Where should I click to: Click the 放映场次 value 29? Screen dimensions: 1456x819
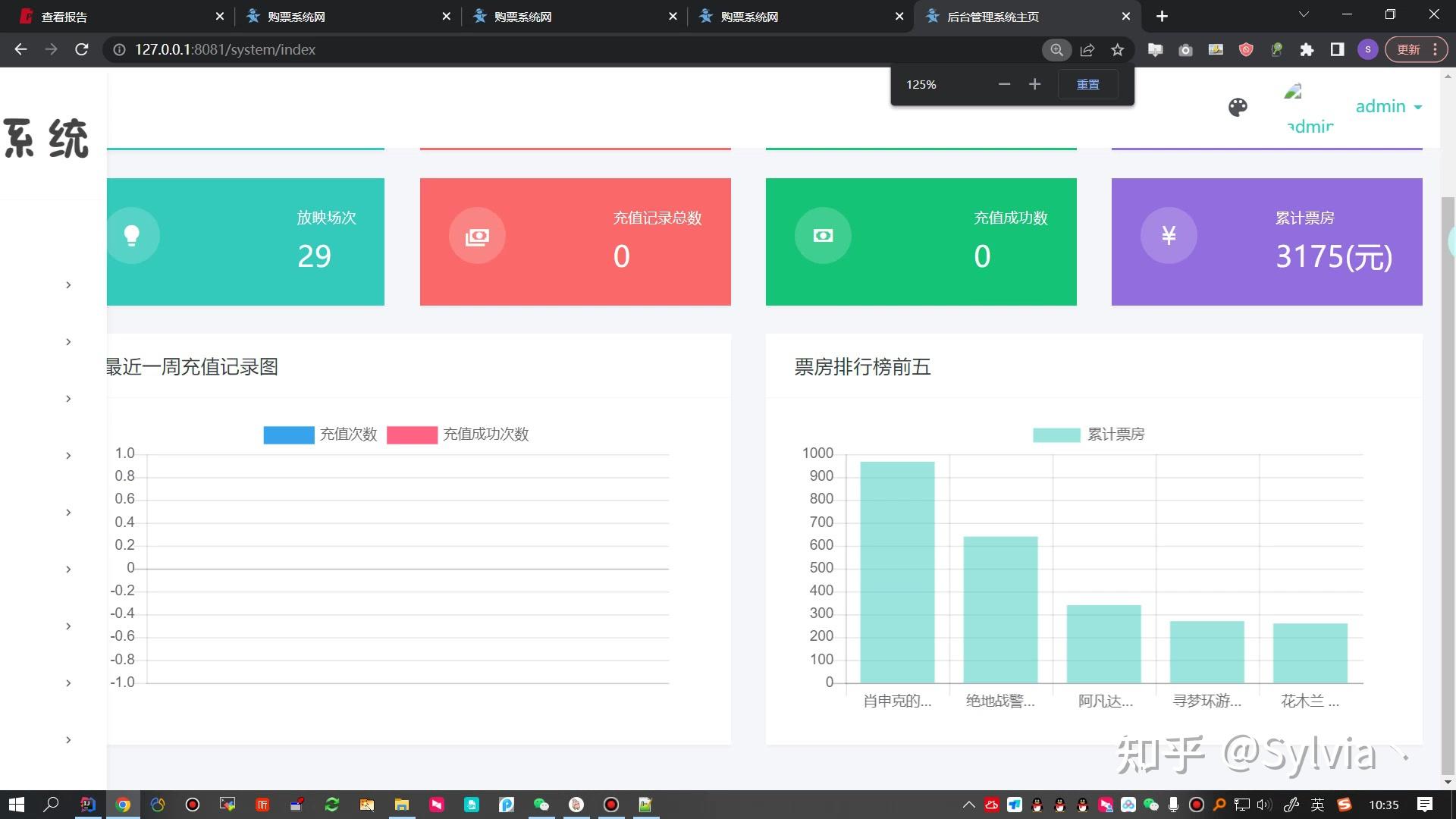pos(314,256)
